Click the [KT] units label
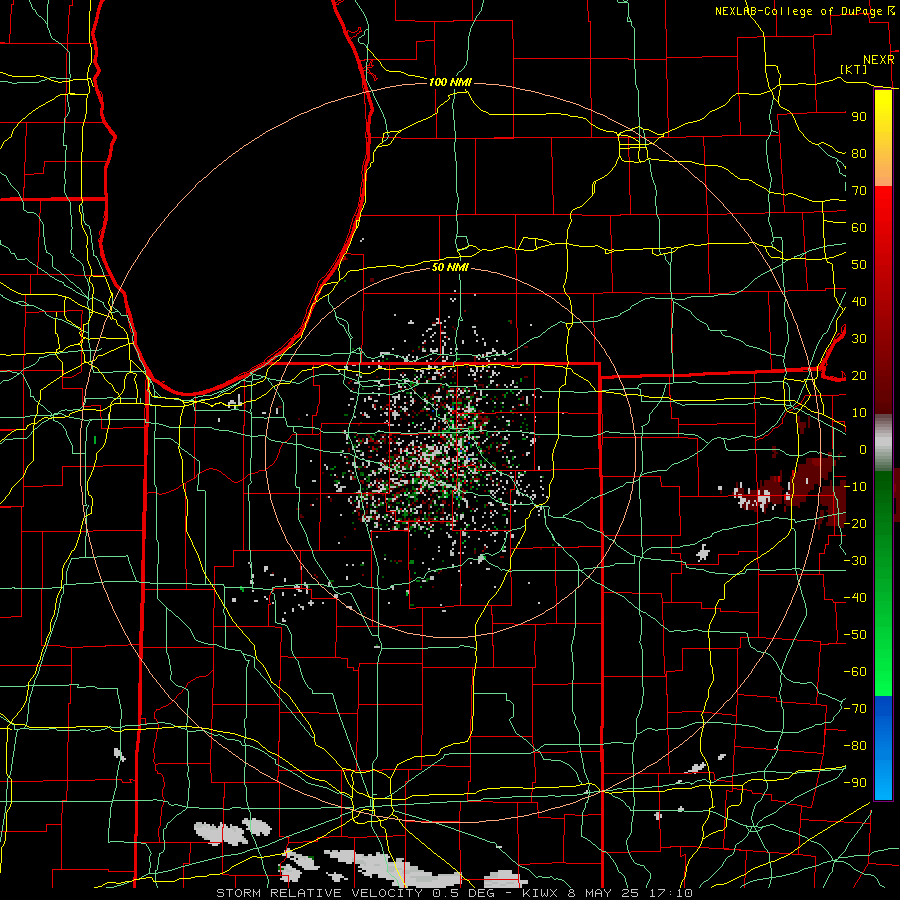The image size is (900, 900). [854, 69]
